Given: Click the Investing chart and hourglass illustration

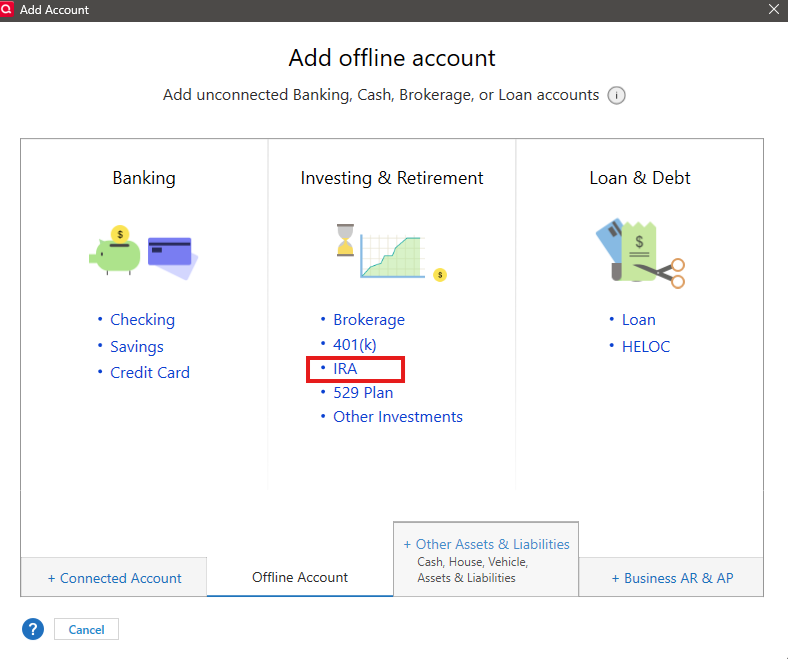Looking at the screenshot, I should click(x=391, y=252).
